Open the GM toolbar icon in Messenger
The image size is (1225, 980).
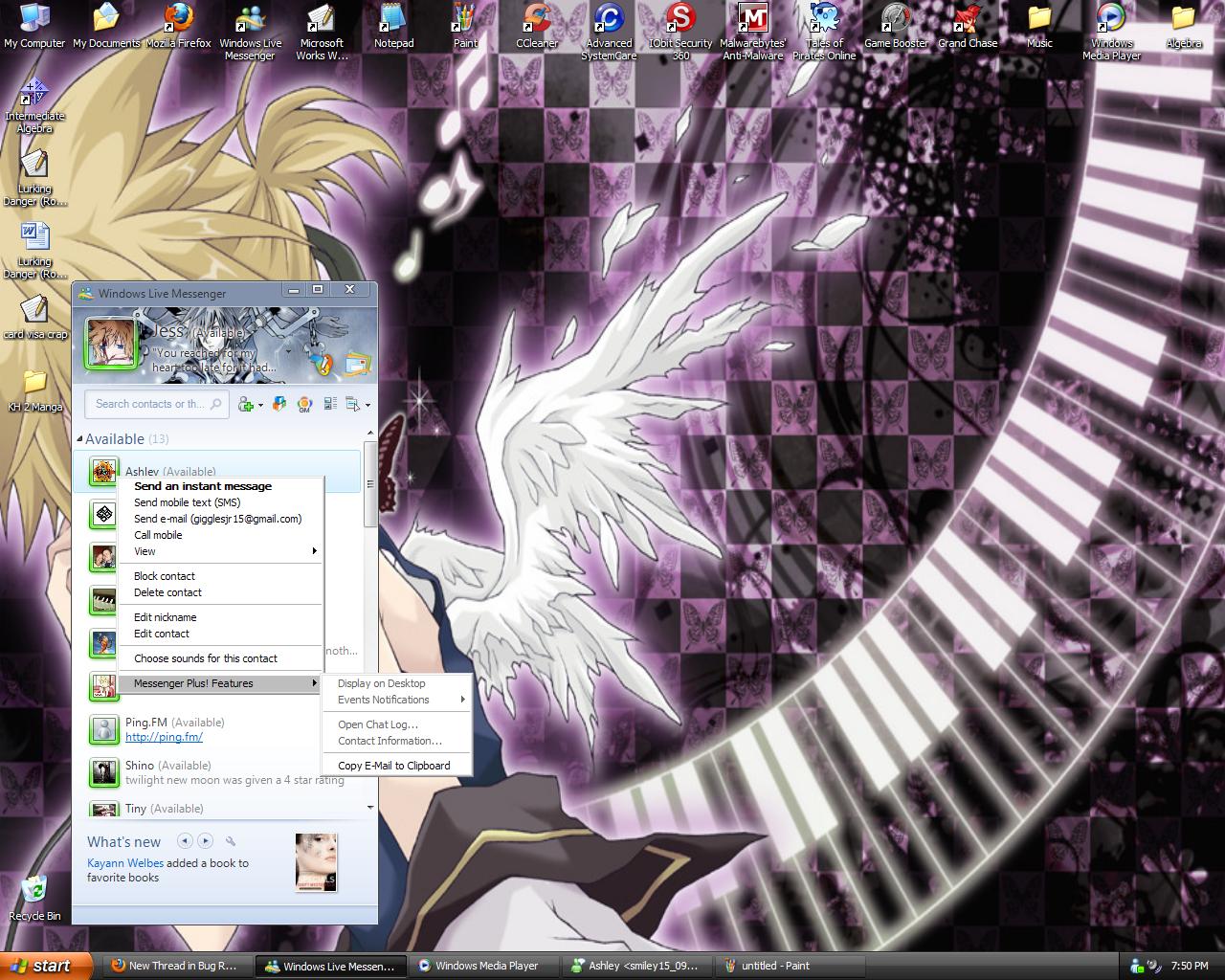click(304, 405)
